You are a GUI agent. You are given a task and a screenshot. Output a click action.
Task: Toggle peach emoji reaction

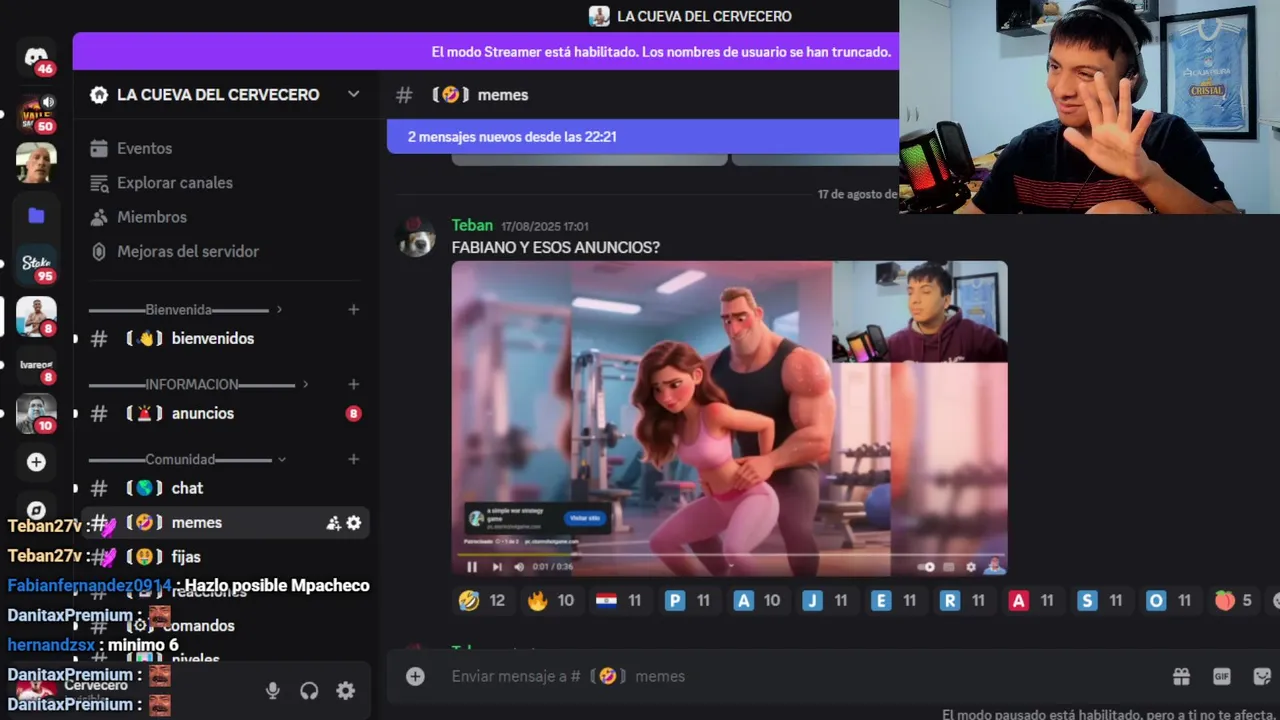(x=1233, y=601)
